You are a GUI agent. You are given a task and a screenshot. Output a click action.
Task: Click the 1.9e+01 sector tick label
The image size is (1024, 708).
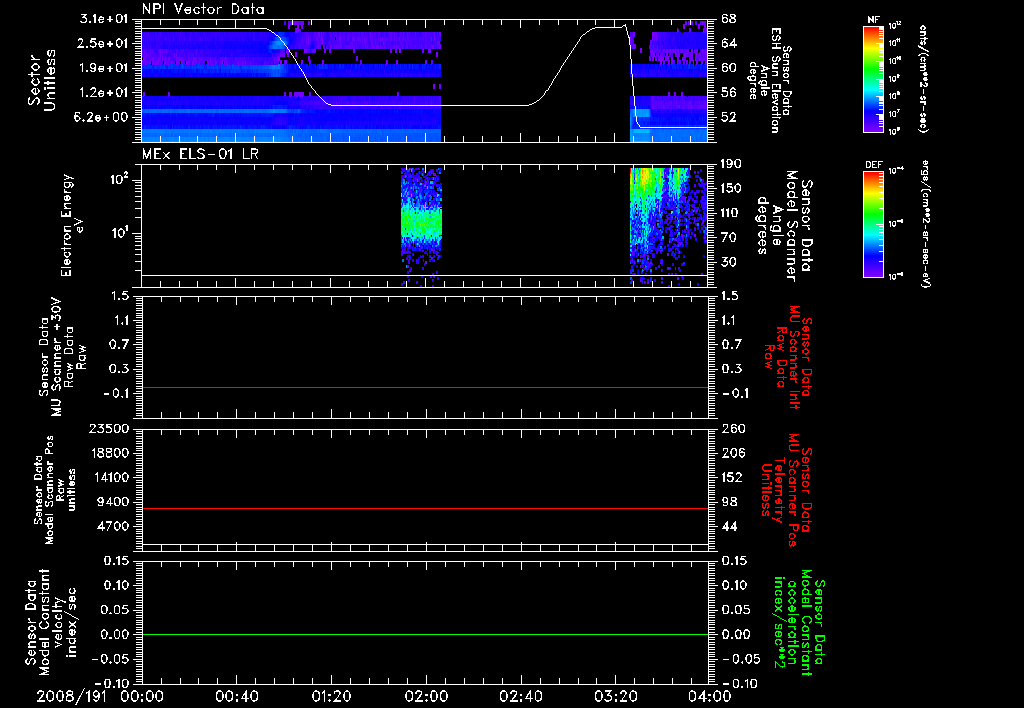click(x=103, y=68)
